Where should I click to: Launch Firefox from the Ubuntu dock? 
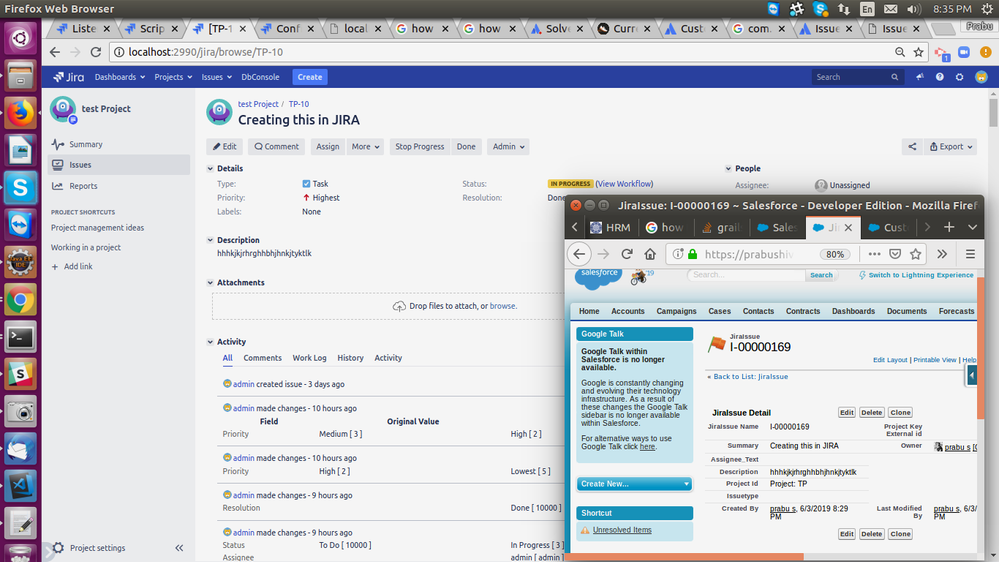(20, 113)
